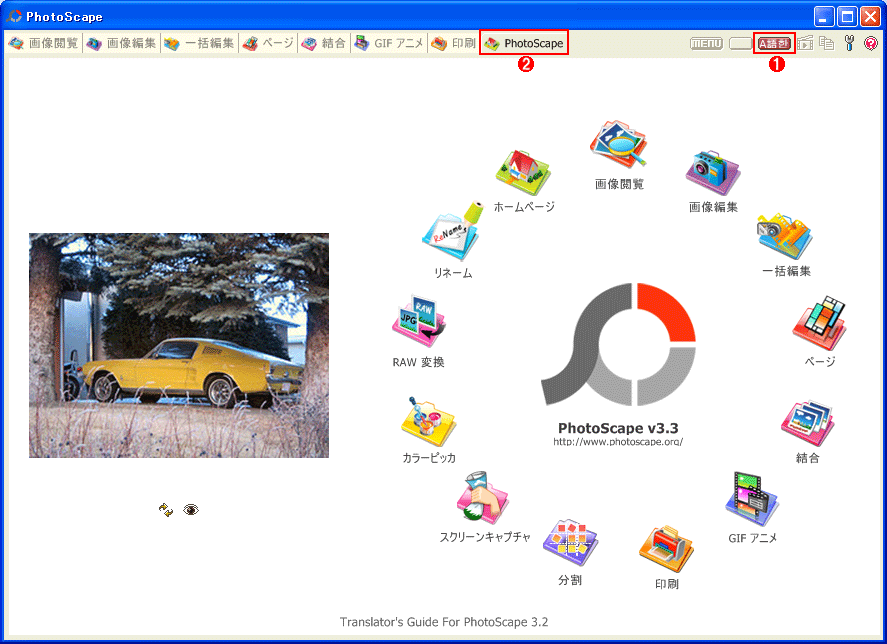Open the http://www.photoscape.org/ link
This screenshot has width=887, height=644.
coord(618,442)
